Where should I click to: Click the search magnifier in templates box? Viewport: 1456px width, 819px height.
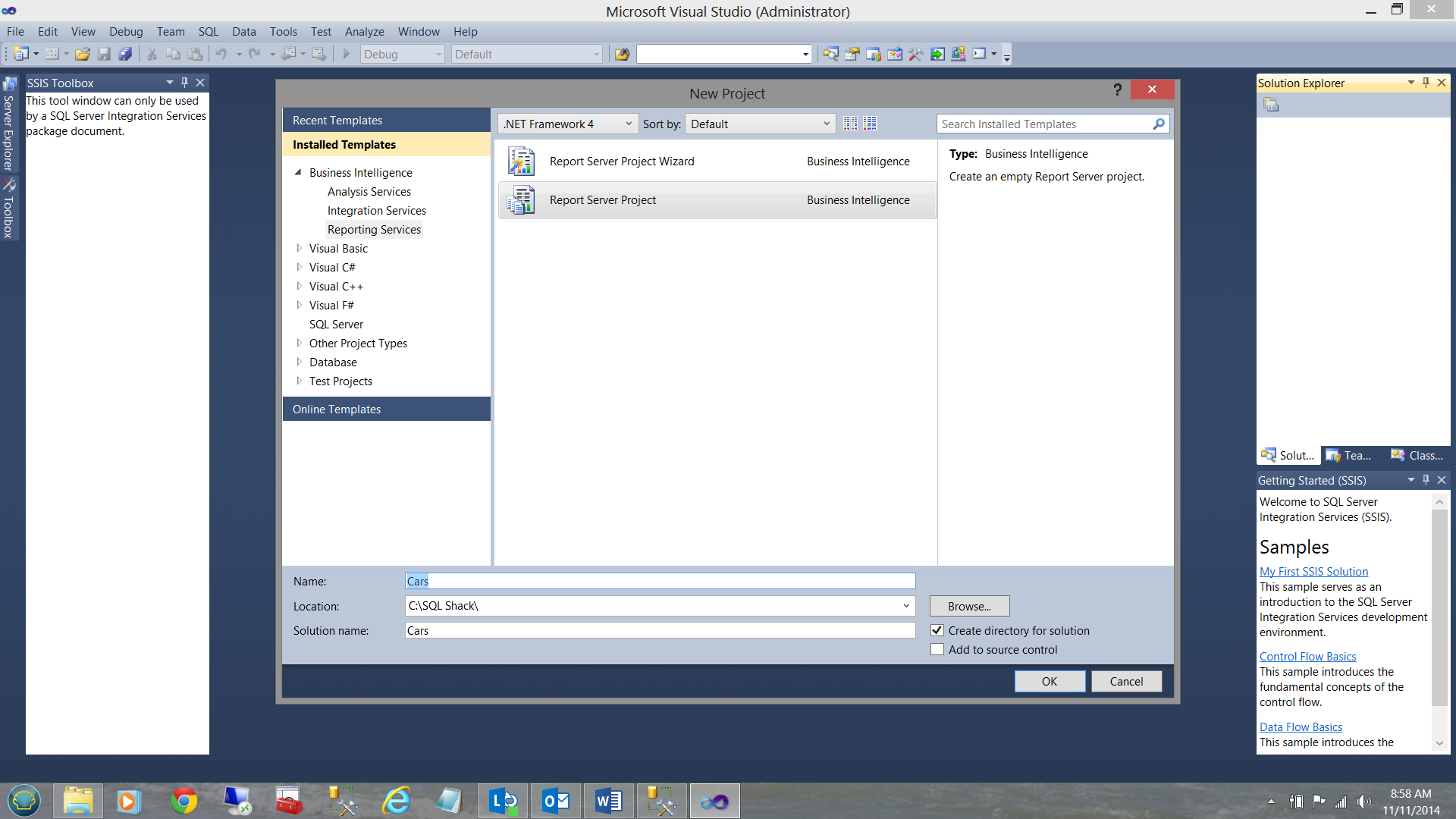[1158, 124]
